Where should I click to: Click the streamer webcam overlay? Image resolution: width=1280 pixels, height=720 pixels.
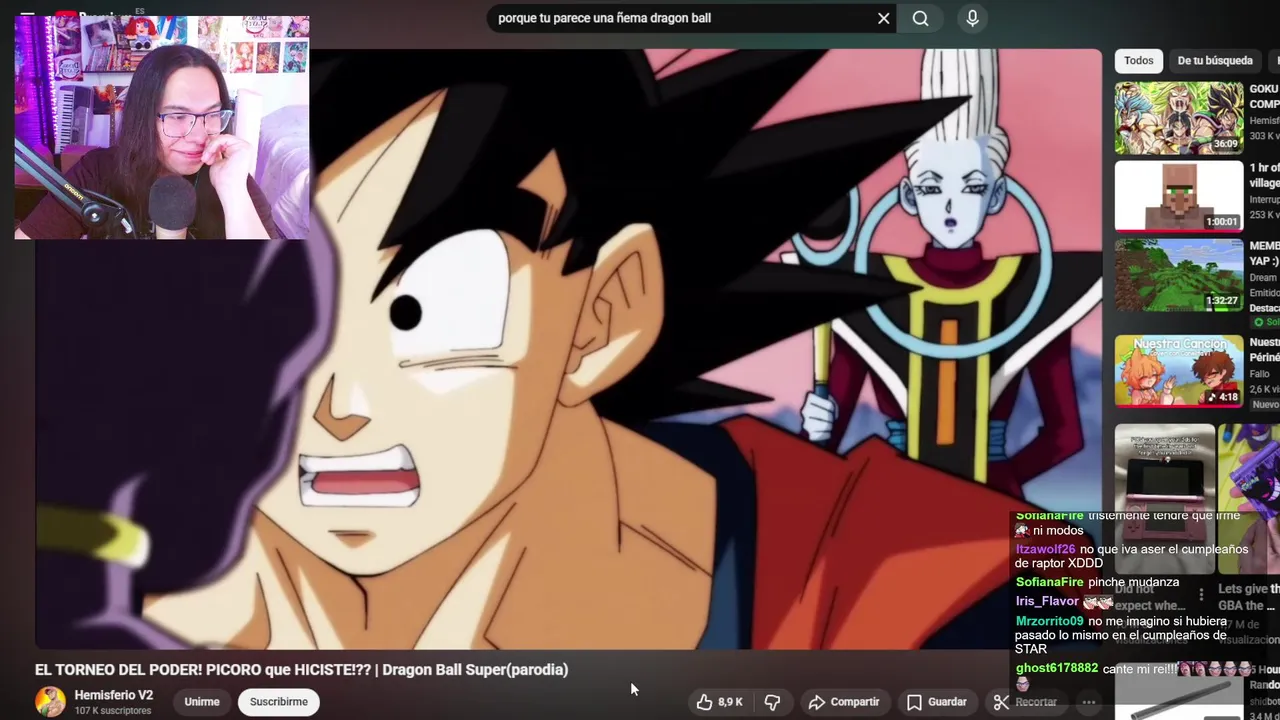click(x=162, y=127)
